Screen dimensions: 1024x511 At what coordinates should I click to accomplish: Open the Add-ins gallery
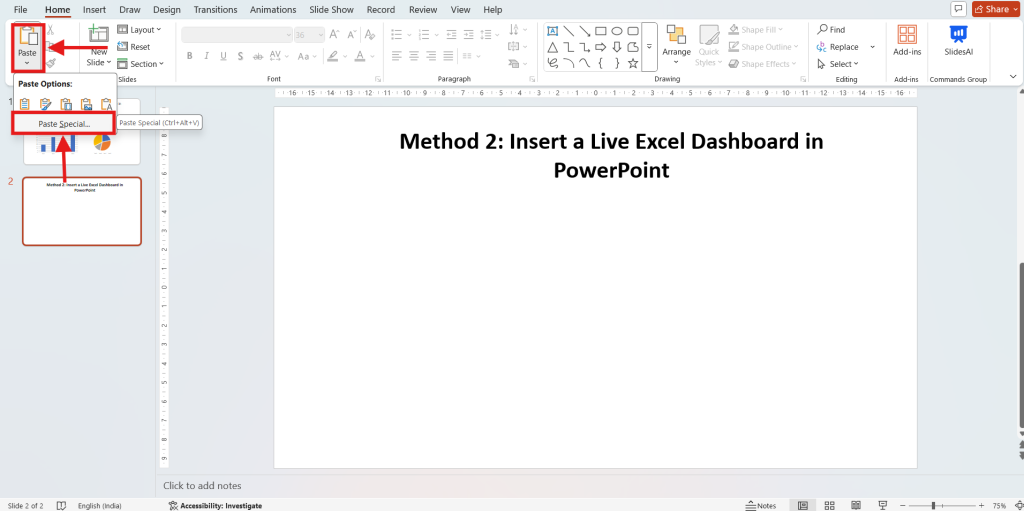pos(907,41)
